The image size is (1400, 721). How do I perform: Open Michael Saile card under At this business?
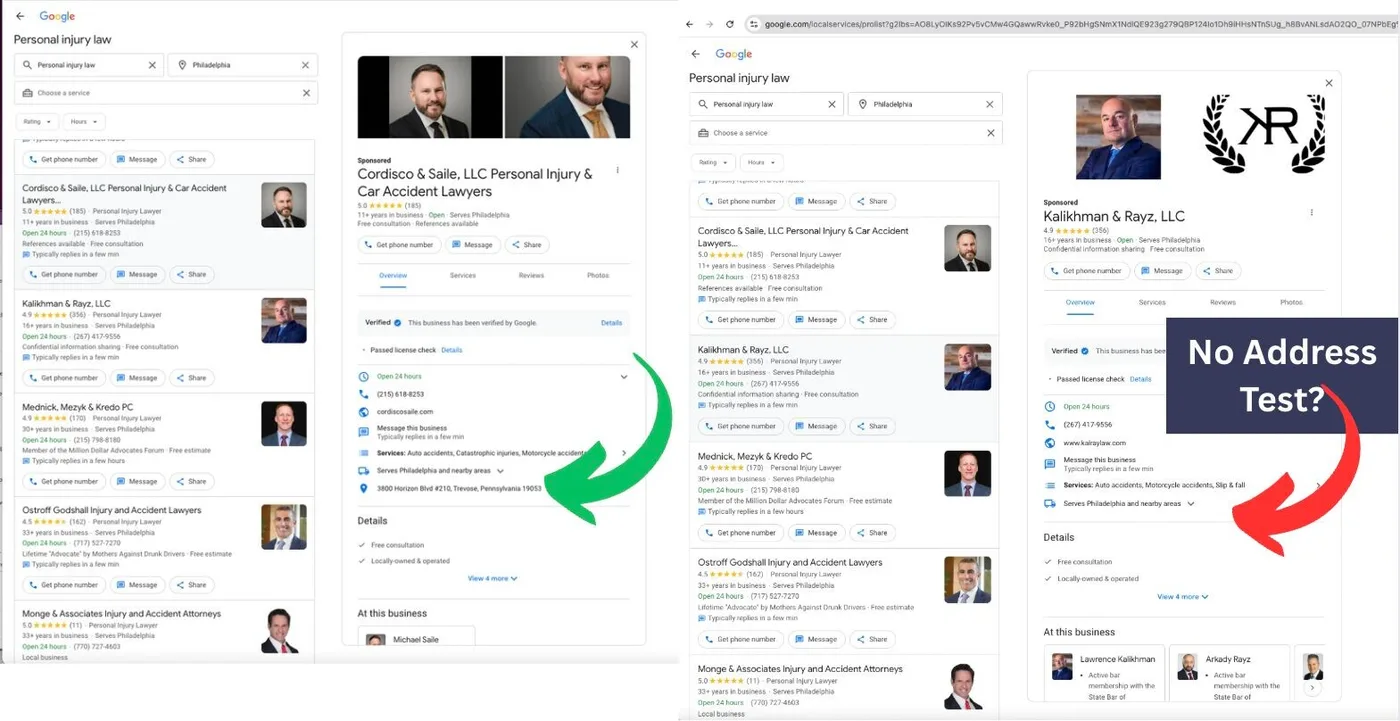tap(416, 637)
